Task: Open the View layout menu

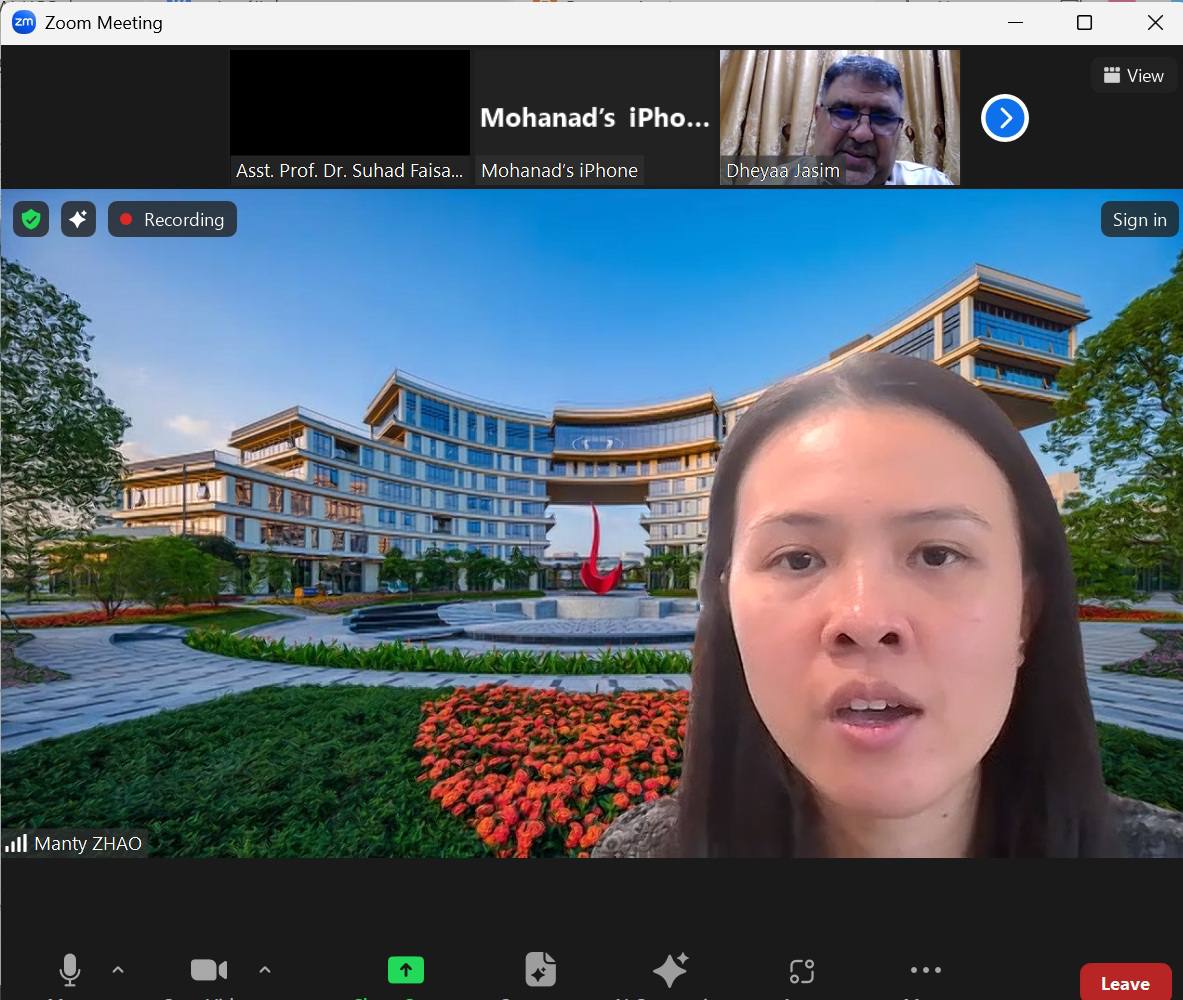Action: [x=1133, y=75]
